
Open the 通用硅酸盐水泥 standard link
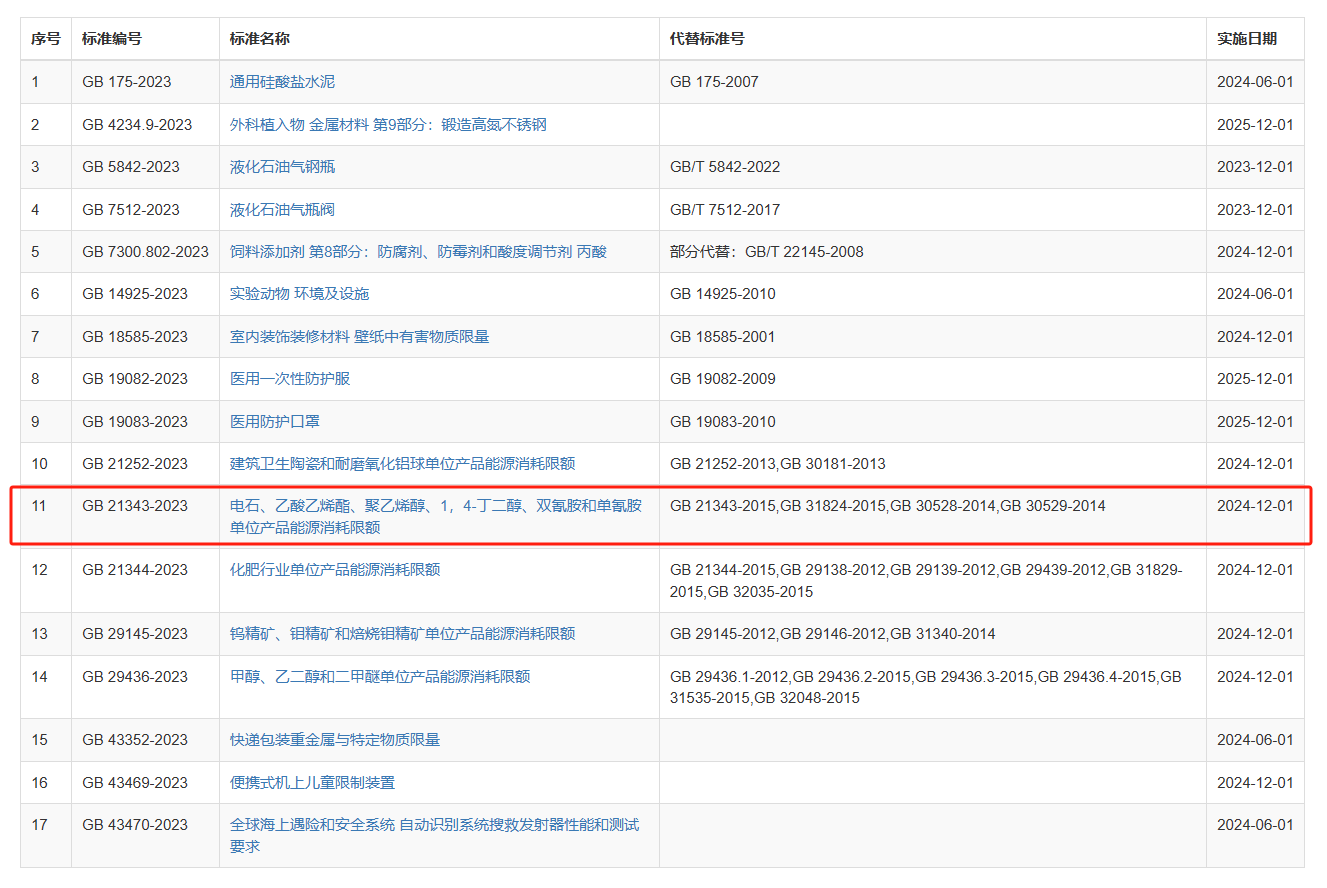pyautogui.click(x=282, y=82)
